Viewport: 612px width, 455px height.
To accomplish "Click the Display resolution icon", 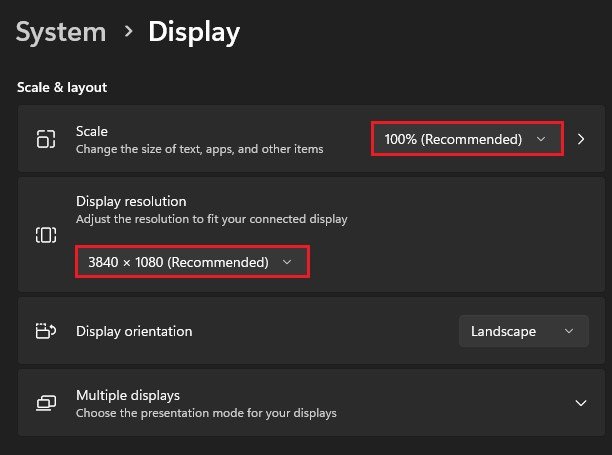I will tap(46, 235).
